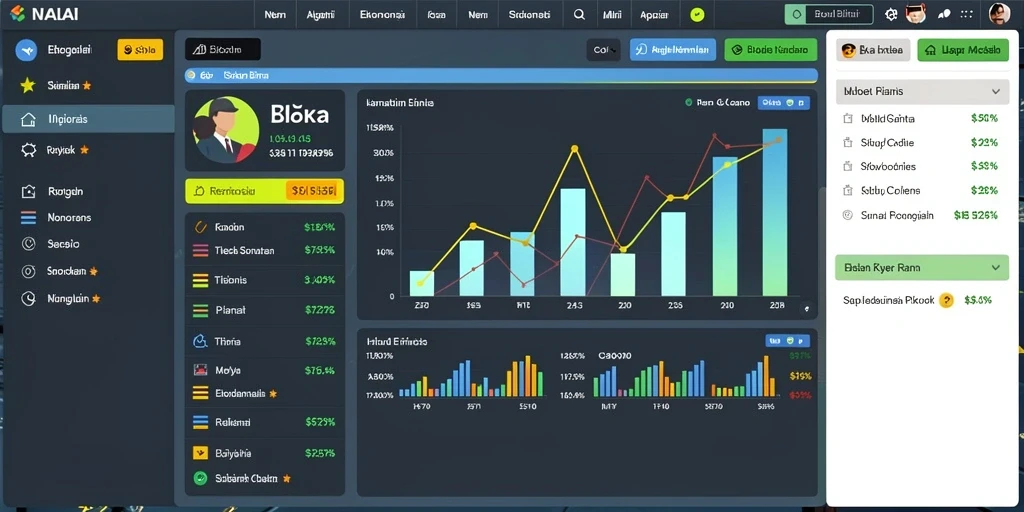Image resolution: width=1024 pixels, height=512 pixels.
Task: Click the green circle icon by Sabank Cbaim
Action: click(x=200, y=478)
